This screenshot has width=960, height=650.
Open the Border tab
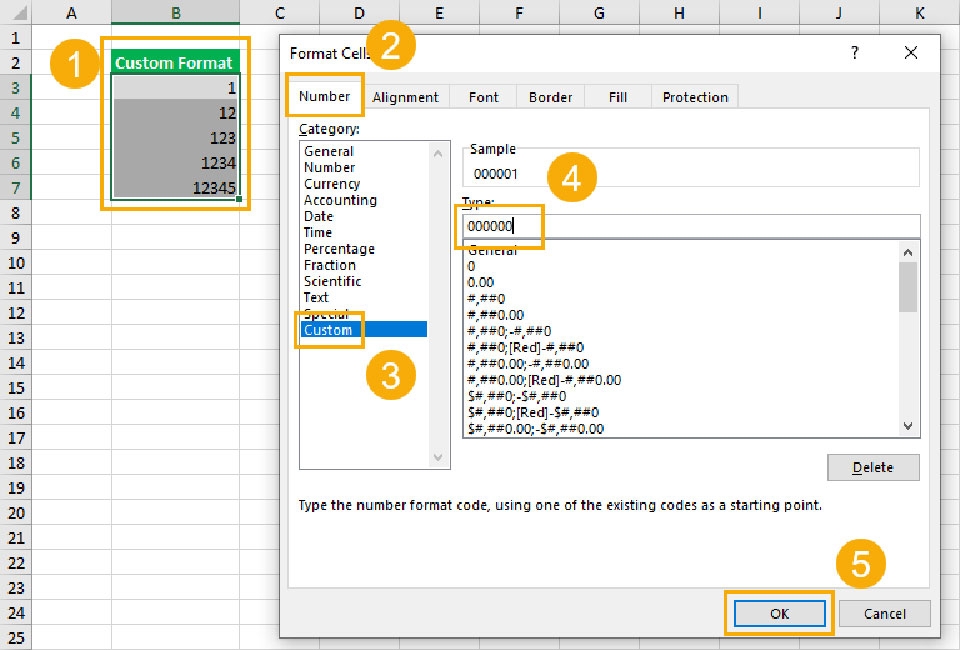550,97
